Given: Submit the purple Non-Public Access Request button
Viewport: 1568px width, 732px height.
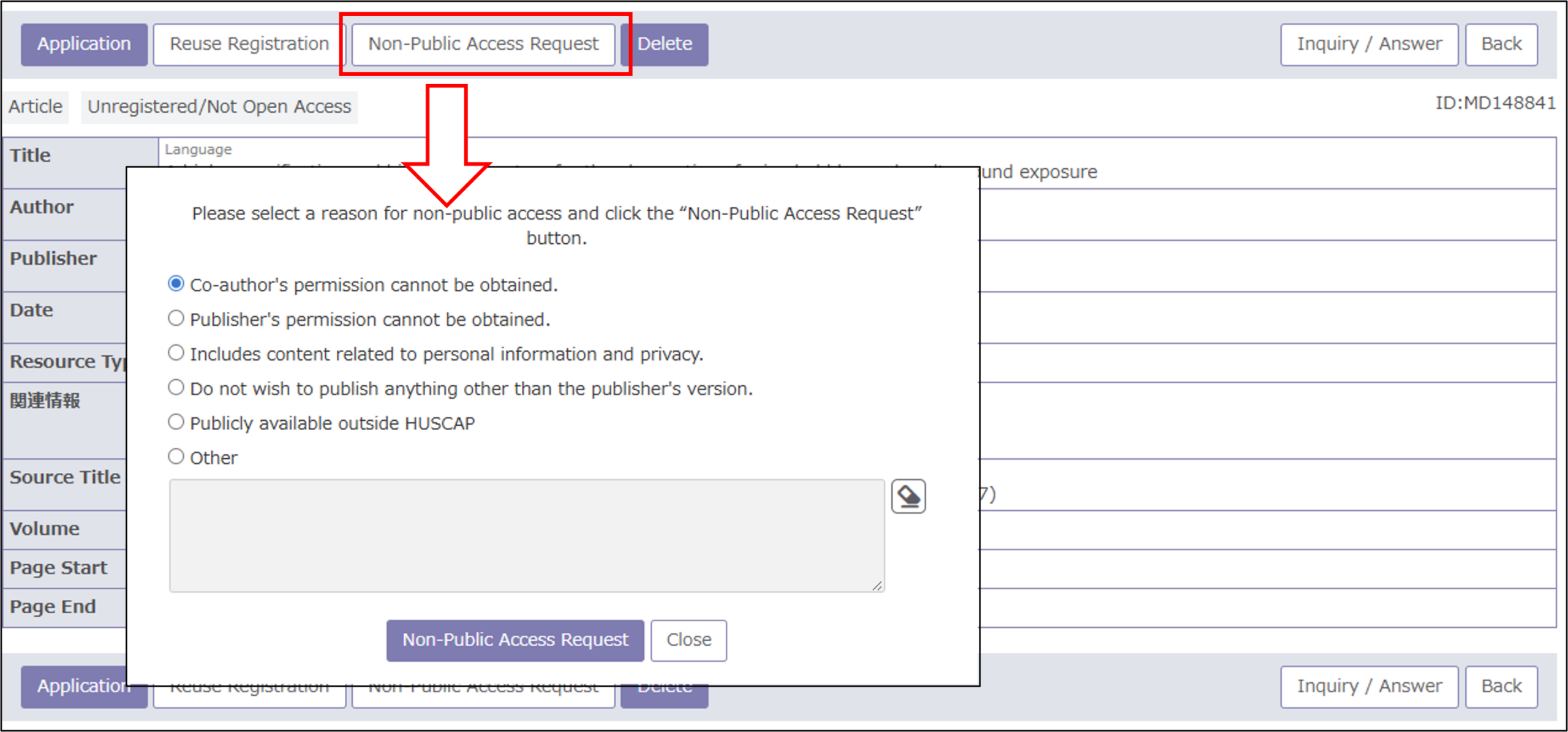Looking at the screenshot, I should pos(515,640).
